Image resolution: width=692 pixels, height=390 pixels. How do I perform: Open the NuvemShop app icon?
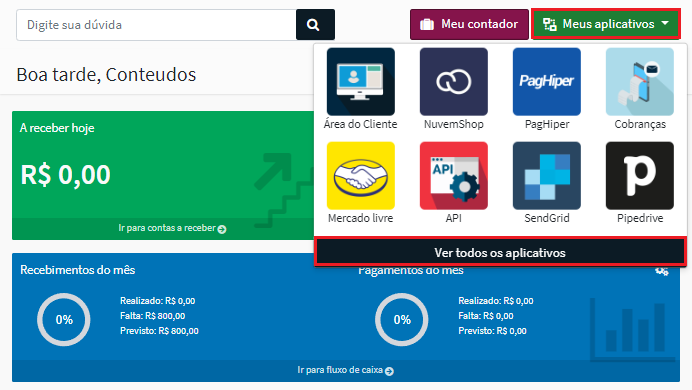click(x=454, y=82)
